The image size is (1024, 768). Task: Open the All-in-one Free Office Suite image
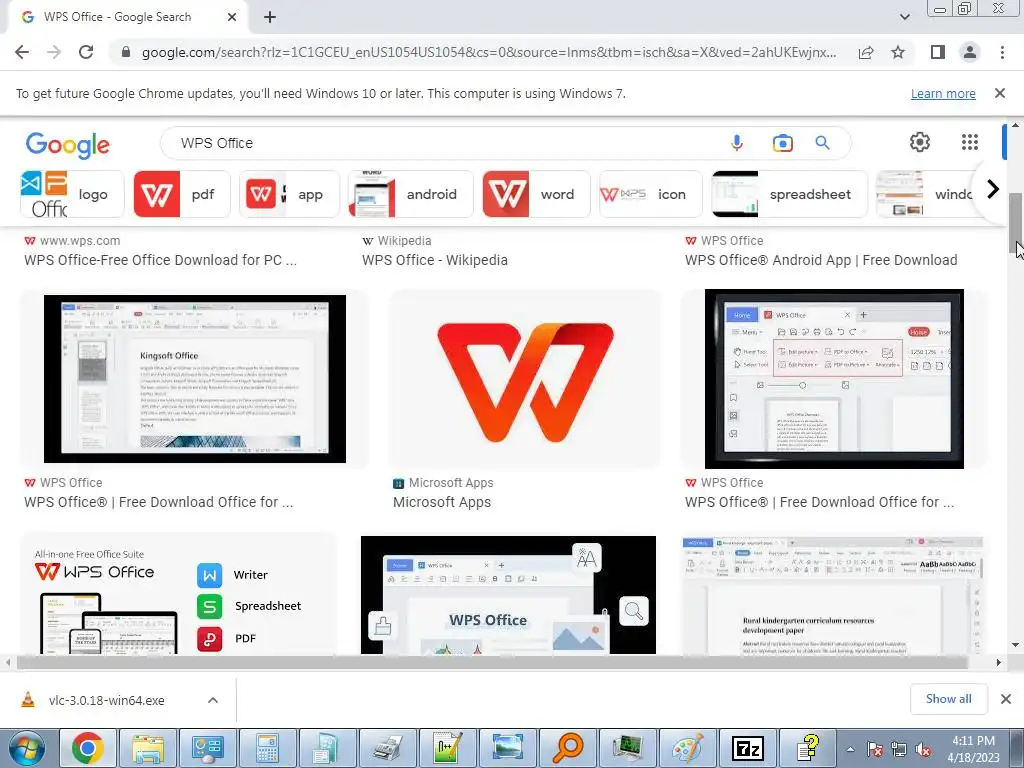179,593
